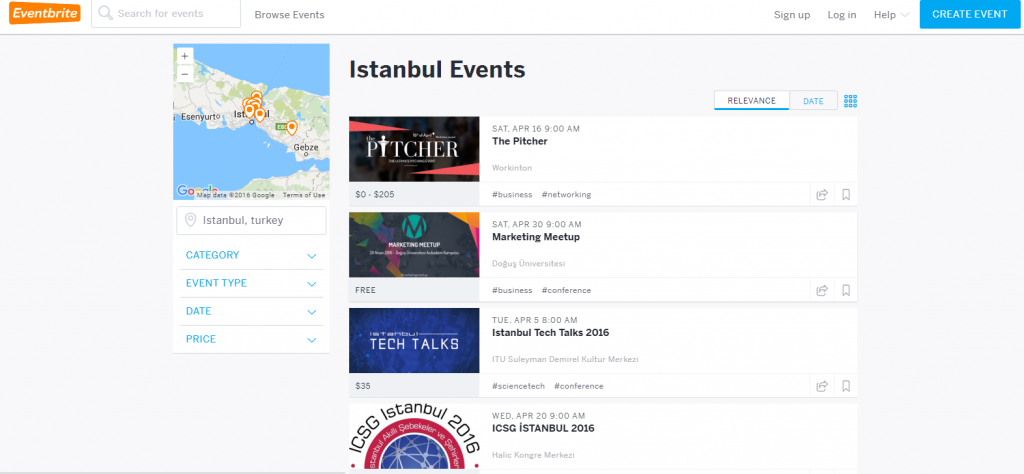Click the location pin icon beside Istanbul, turkey

(191, 220)
